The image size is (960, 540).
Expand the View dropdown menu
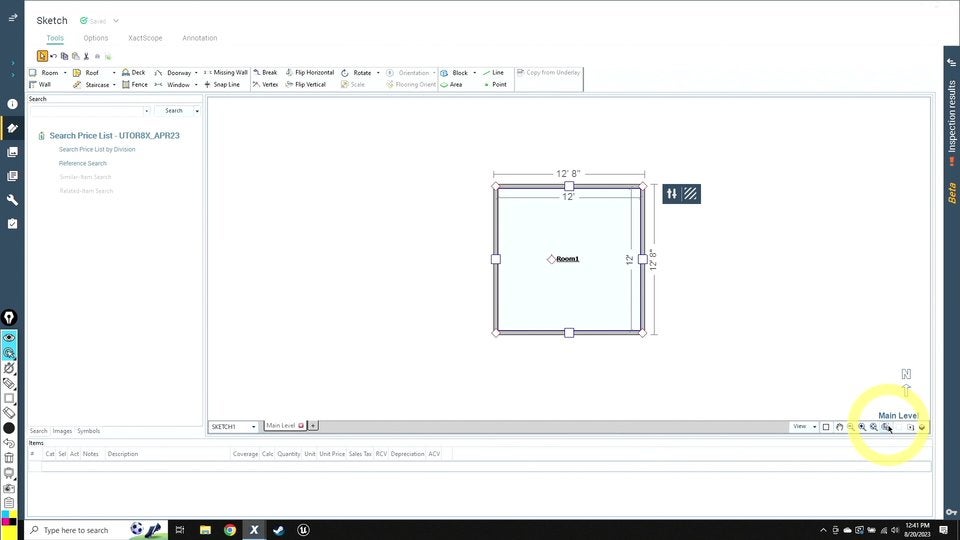click(x=803, y=427)
